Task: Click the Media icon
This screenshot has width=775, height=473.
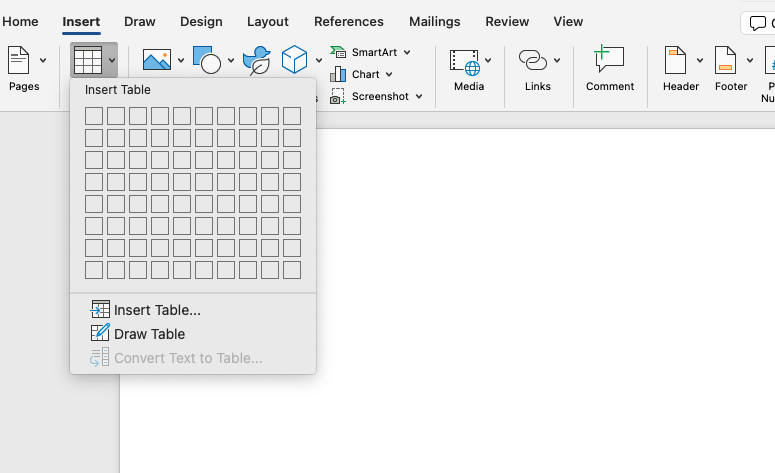Action: click(x=464, y=61)
